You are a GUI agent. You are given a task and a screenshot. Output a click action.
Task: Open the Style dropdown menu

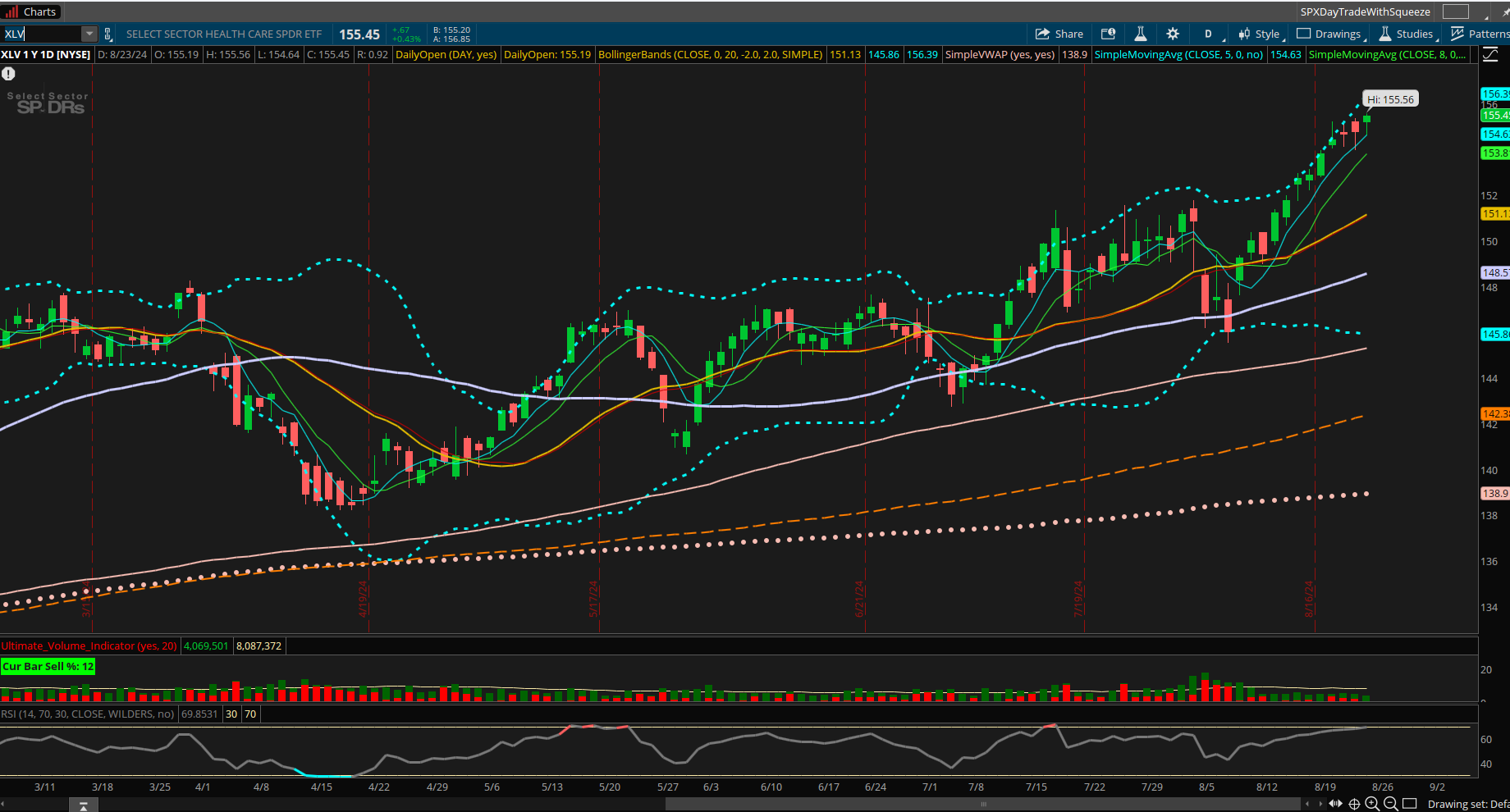tap(1261, 34)
